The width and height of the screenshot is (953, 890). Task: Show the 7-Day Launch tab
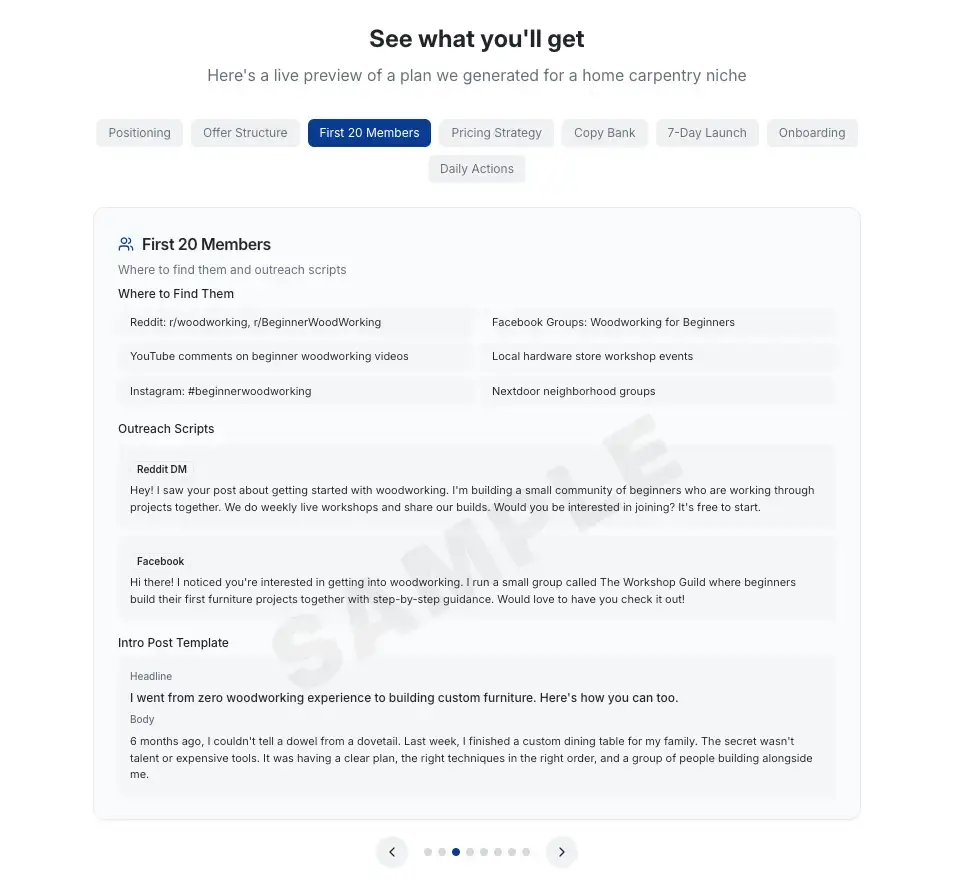tap(707, 133)
